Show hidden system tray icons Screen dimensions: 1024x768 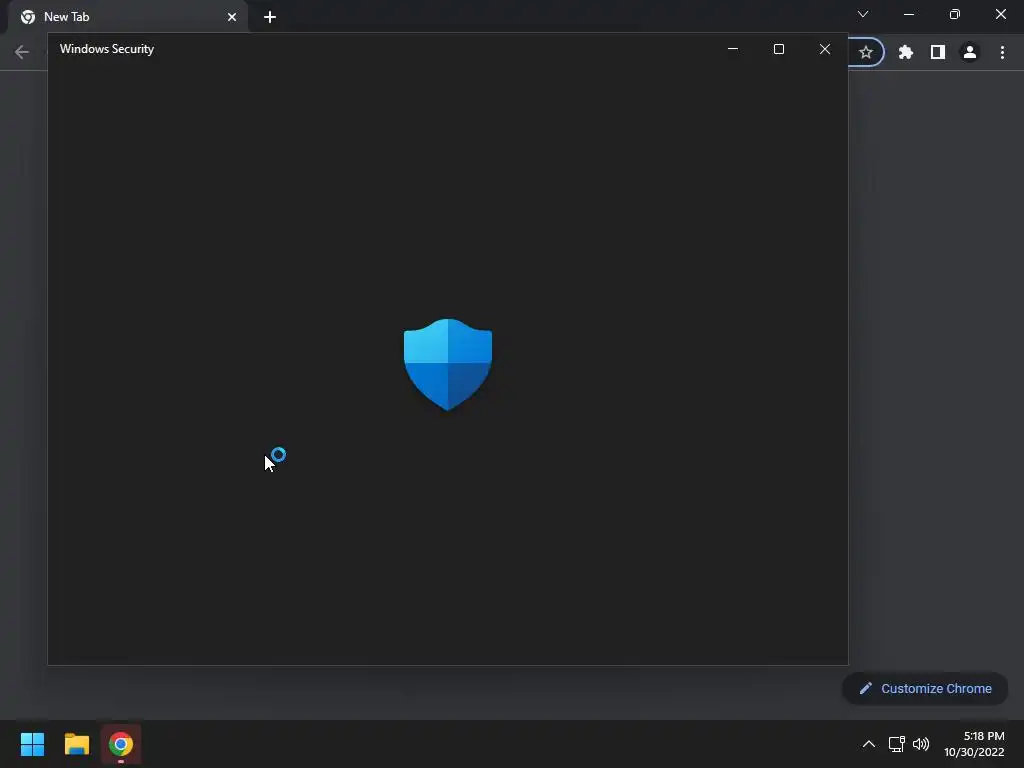pyautogui.click(x=869, y=744)
